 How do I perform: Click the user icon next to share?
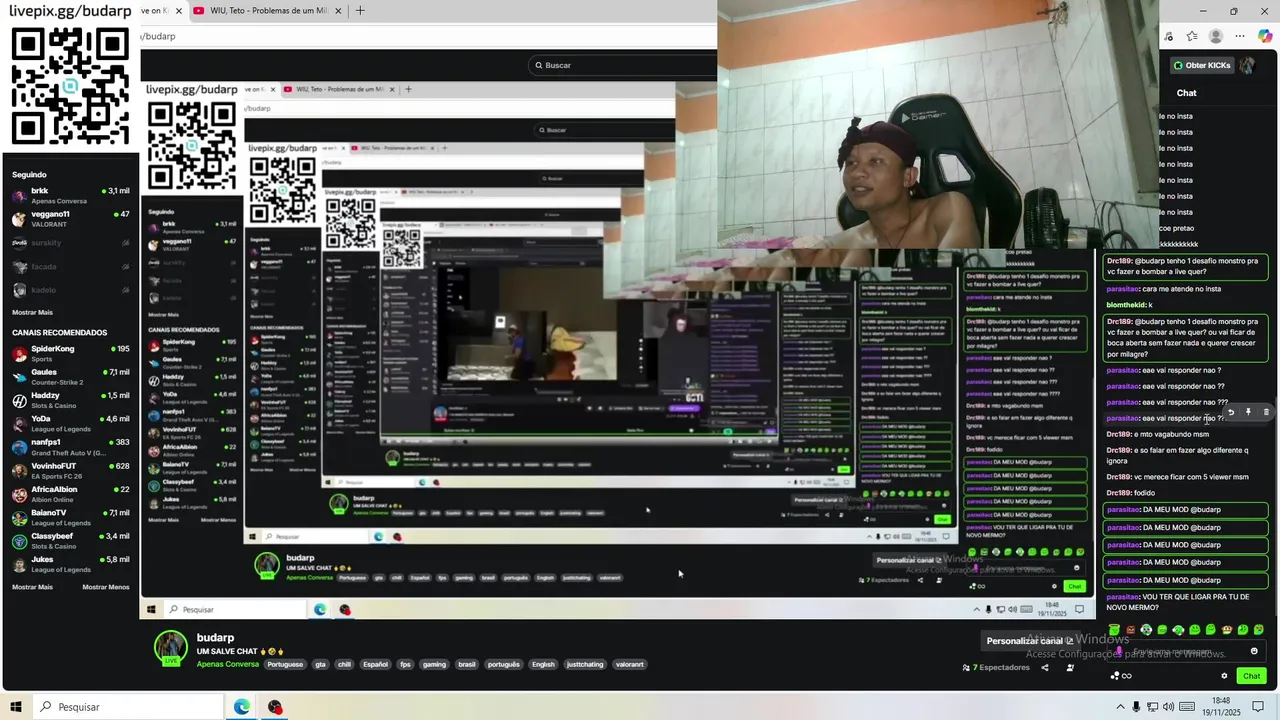click(1070, 668)
